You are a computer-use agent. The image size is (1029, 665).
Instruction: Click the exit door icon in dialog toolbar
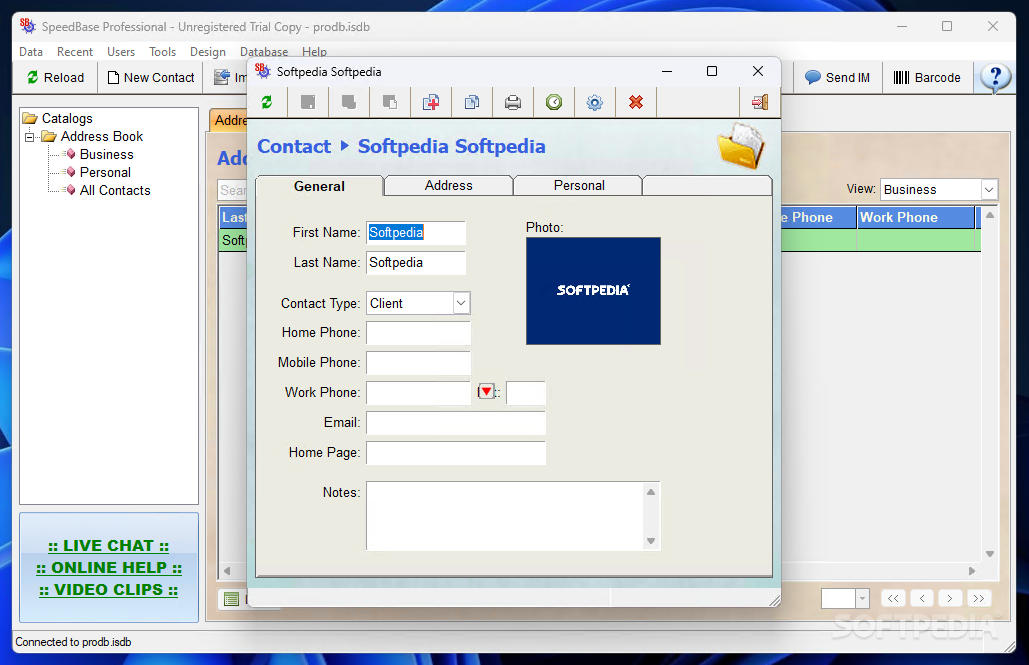760,102
